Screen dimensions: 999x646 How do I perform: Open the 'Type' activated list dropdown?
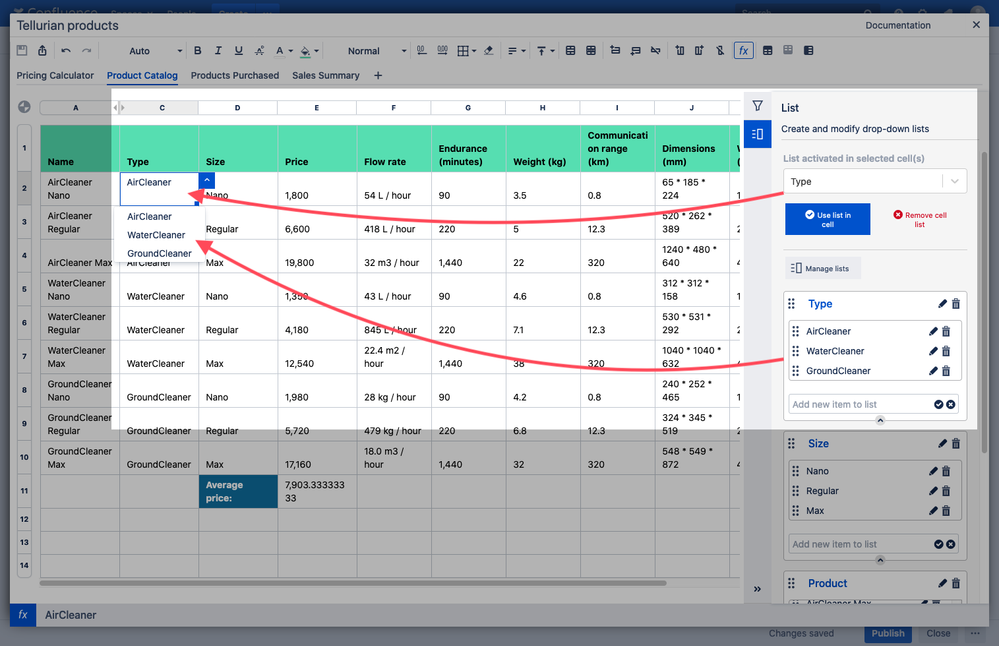click(x=875, y=181)
